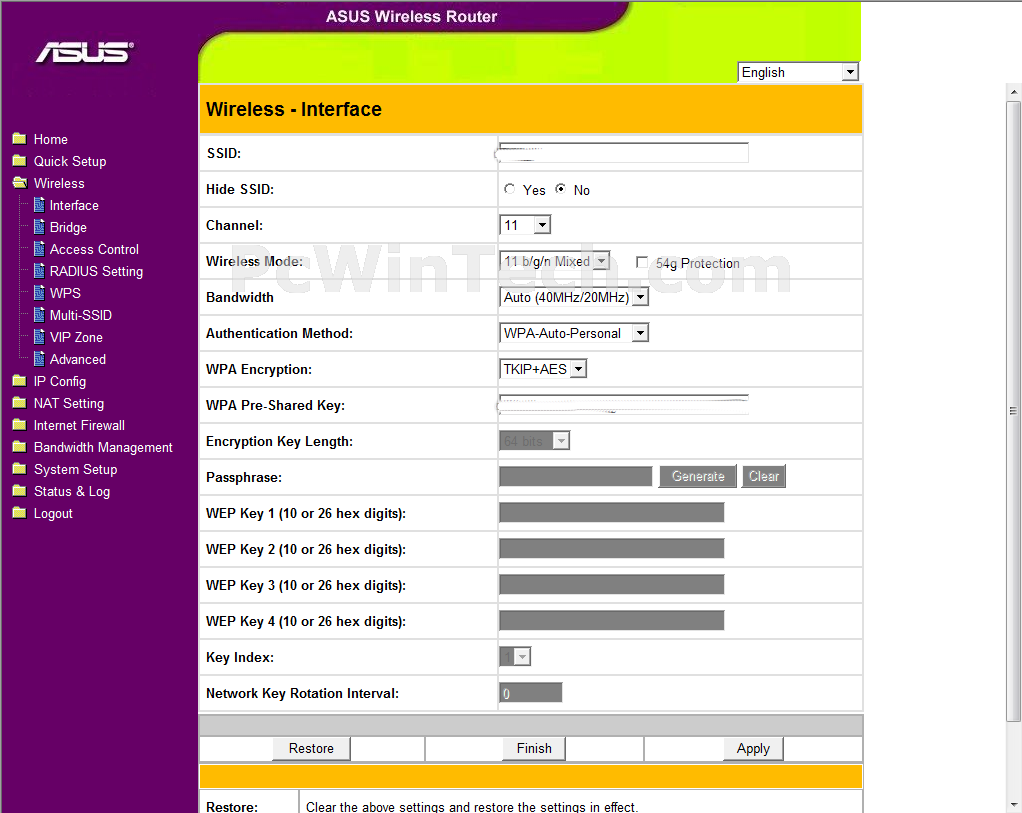Click the Home folder icon

pyautogui.click(x=20, y=139)
